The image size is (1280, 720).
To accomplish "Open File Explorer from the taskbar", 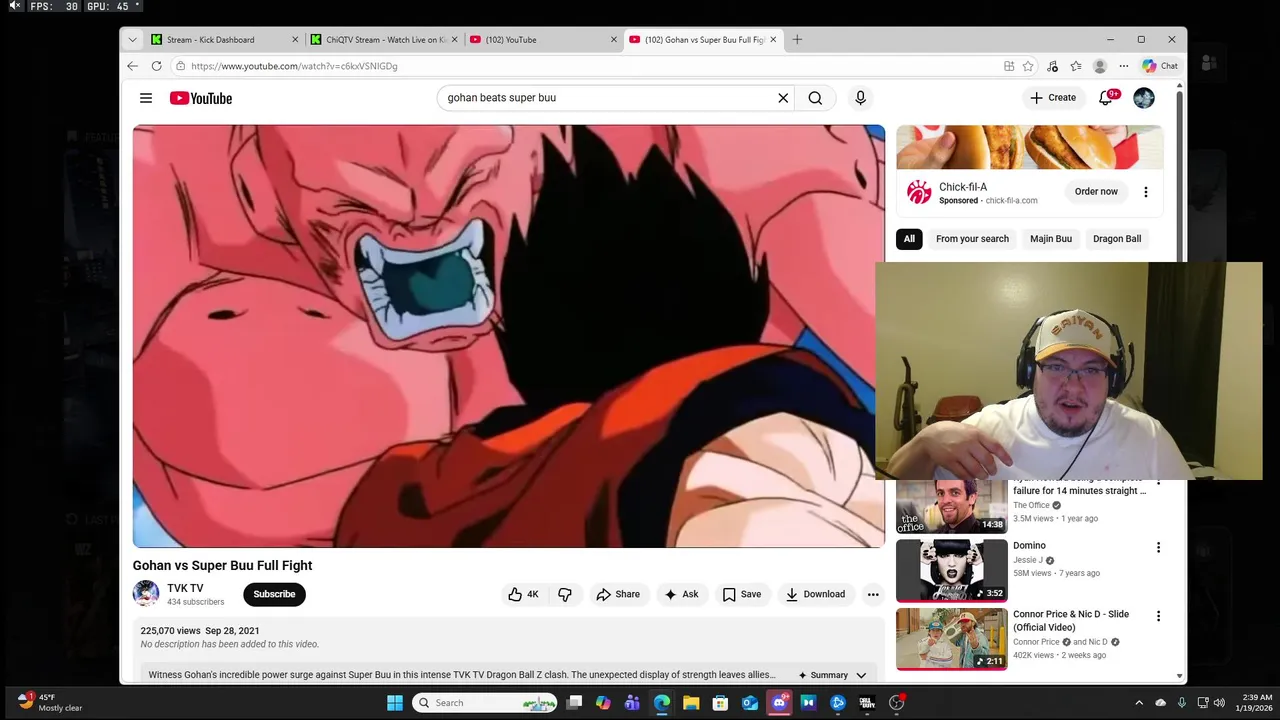I will (x=691, y=703).
